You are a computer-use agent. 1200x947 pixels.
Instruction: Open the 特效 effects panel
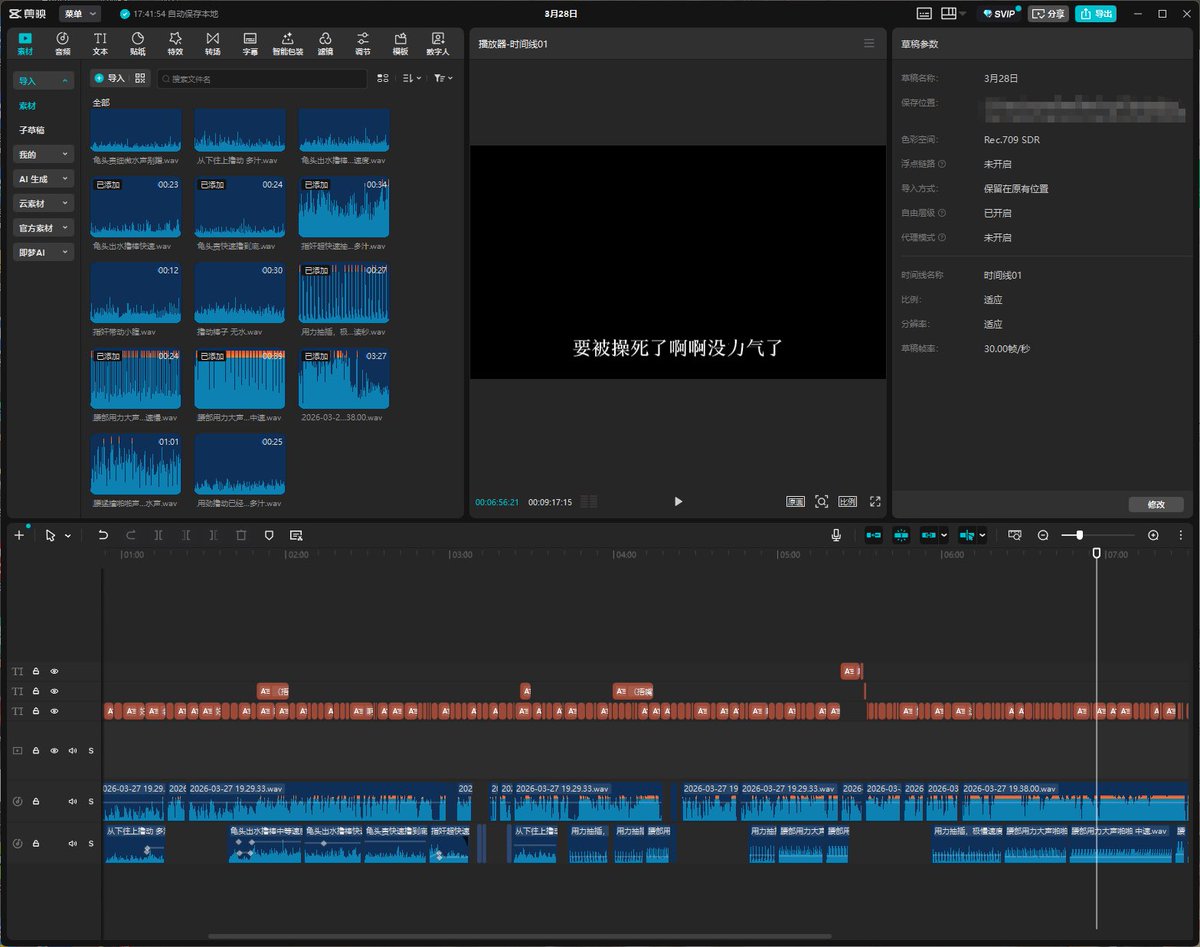pos(175,43)
